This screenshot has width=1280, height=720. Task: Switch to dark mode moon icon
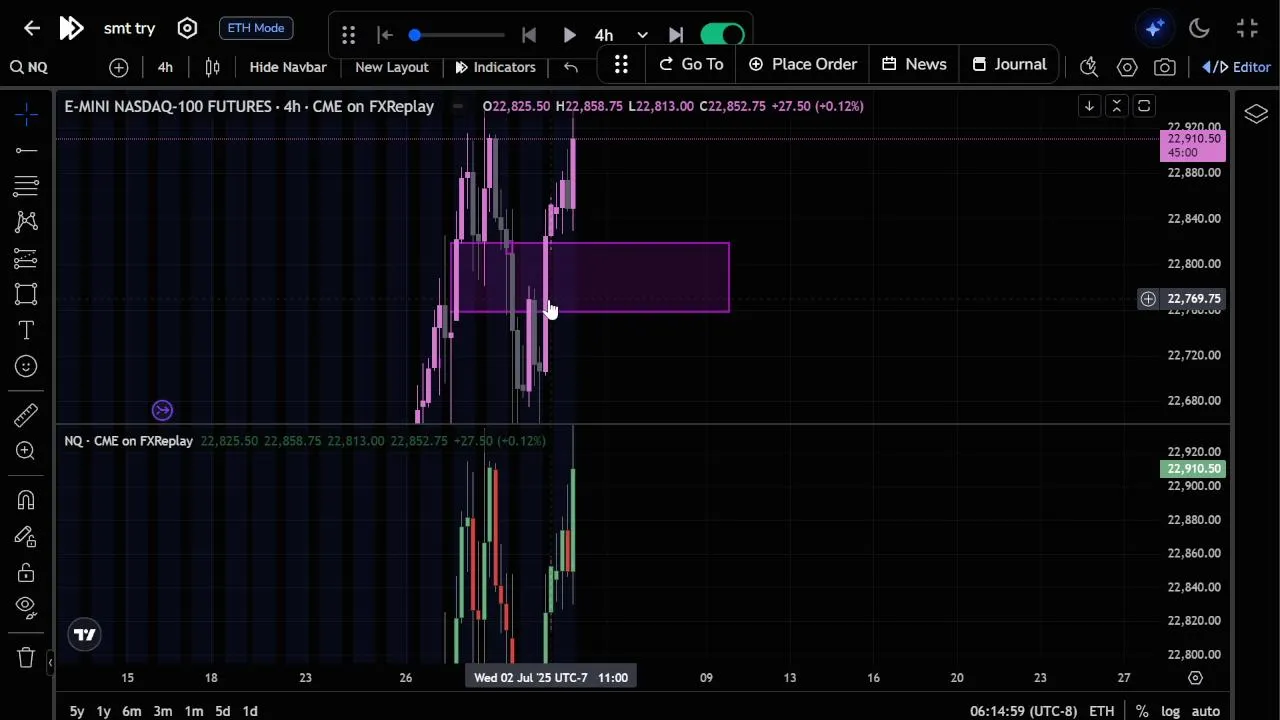pos(1199,28)
